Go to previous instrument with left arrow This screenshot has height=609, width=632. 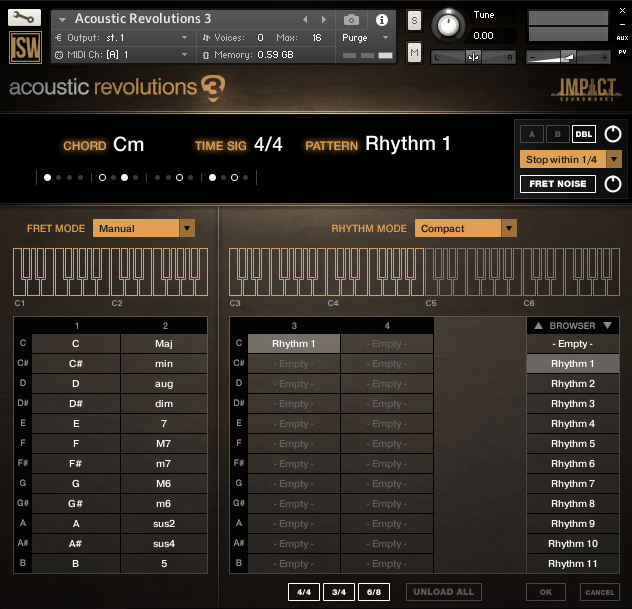click(x=306, y=19)
